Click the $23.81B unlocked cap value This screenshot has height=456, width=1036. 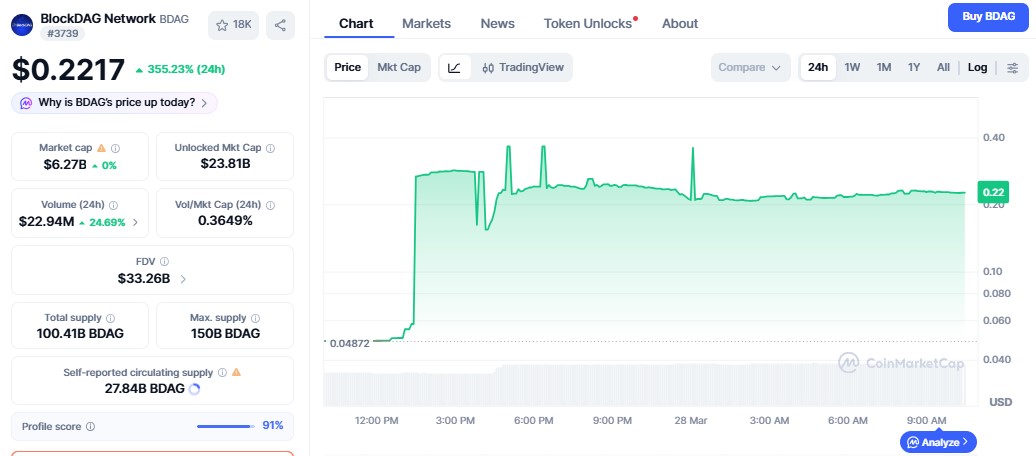click(225, 164)
